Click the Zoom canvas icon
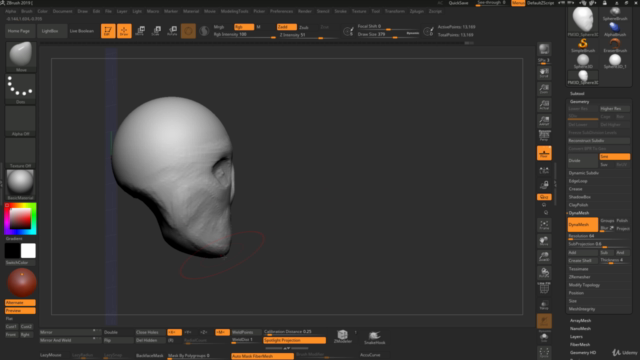The image size is (640, 360). pyautogui.click(x=544, y=89)
